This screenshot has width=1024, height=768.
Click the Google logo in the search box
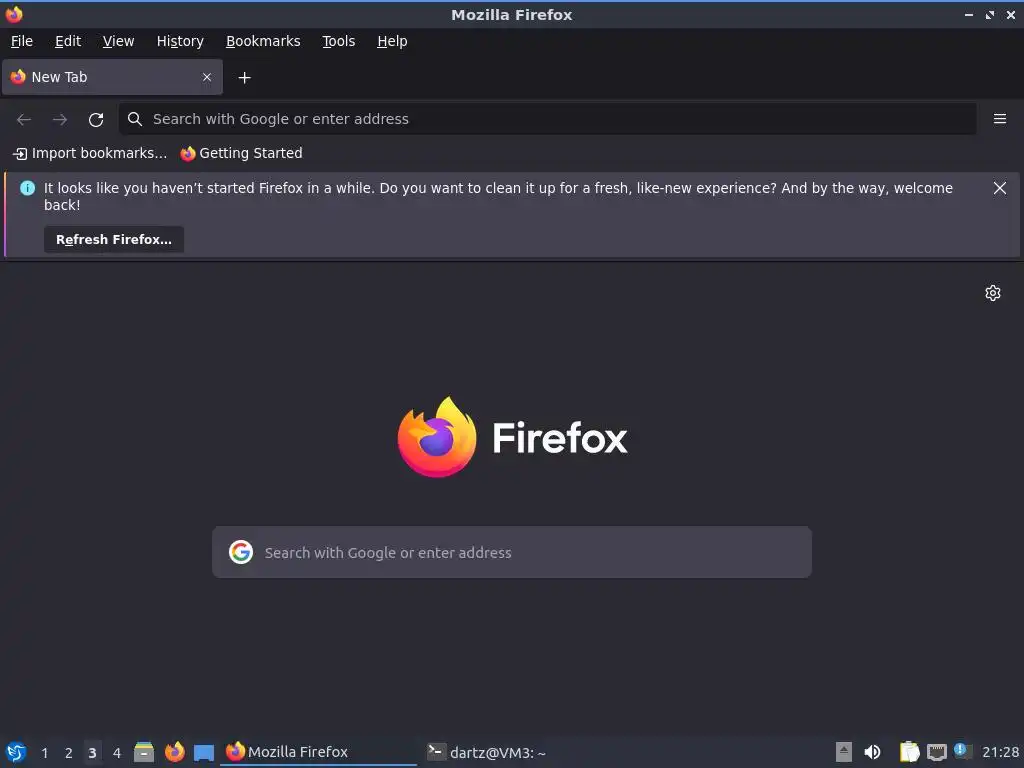pyautogui.click(x=241, y=552)
